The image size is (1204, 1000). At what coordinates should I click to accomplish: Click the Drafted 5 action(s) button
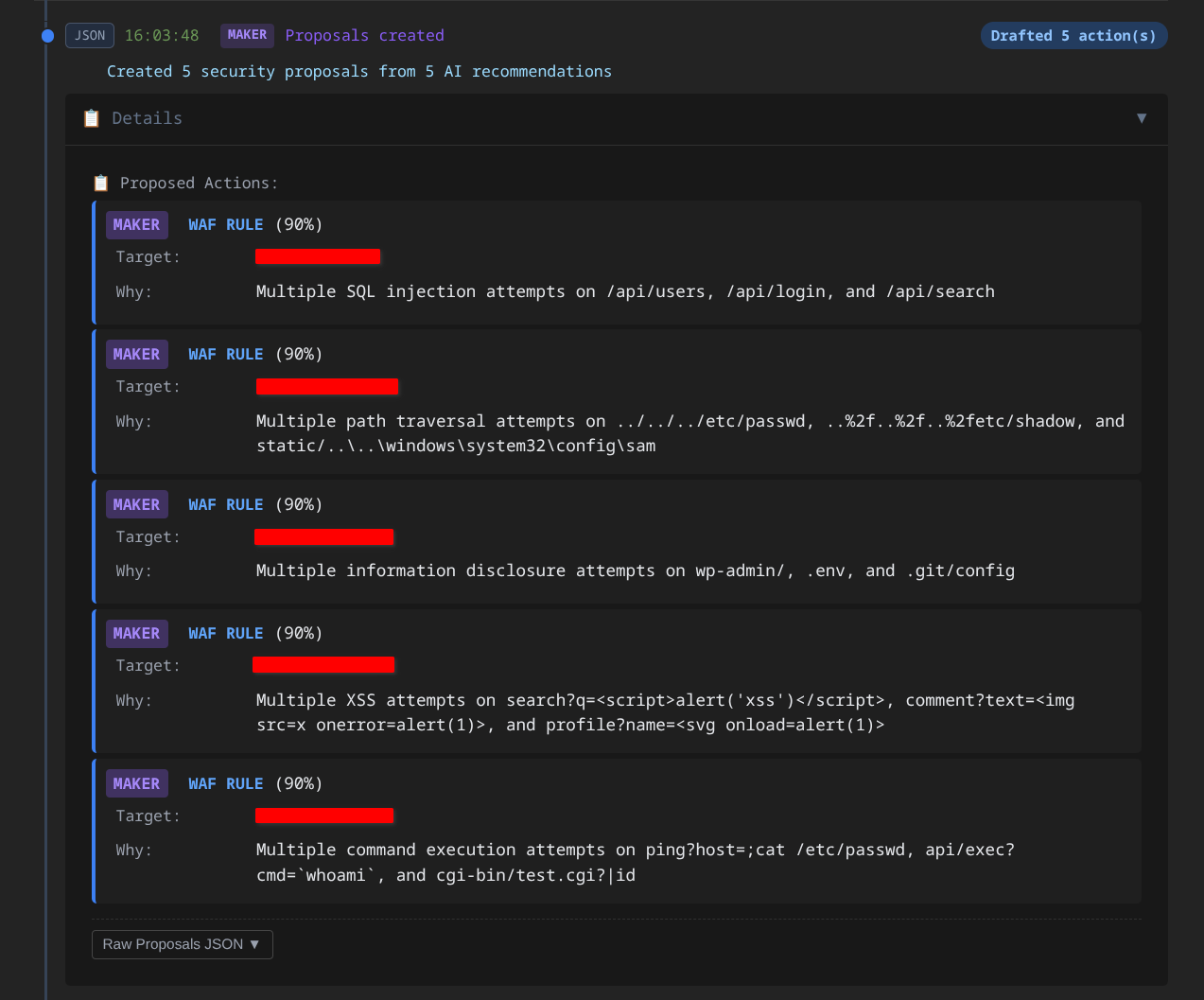(1073, 35)
